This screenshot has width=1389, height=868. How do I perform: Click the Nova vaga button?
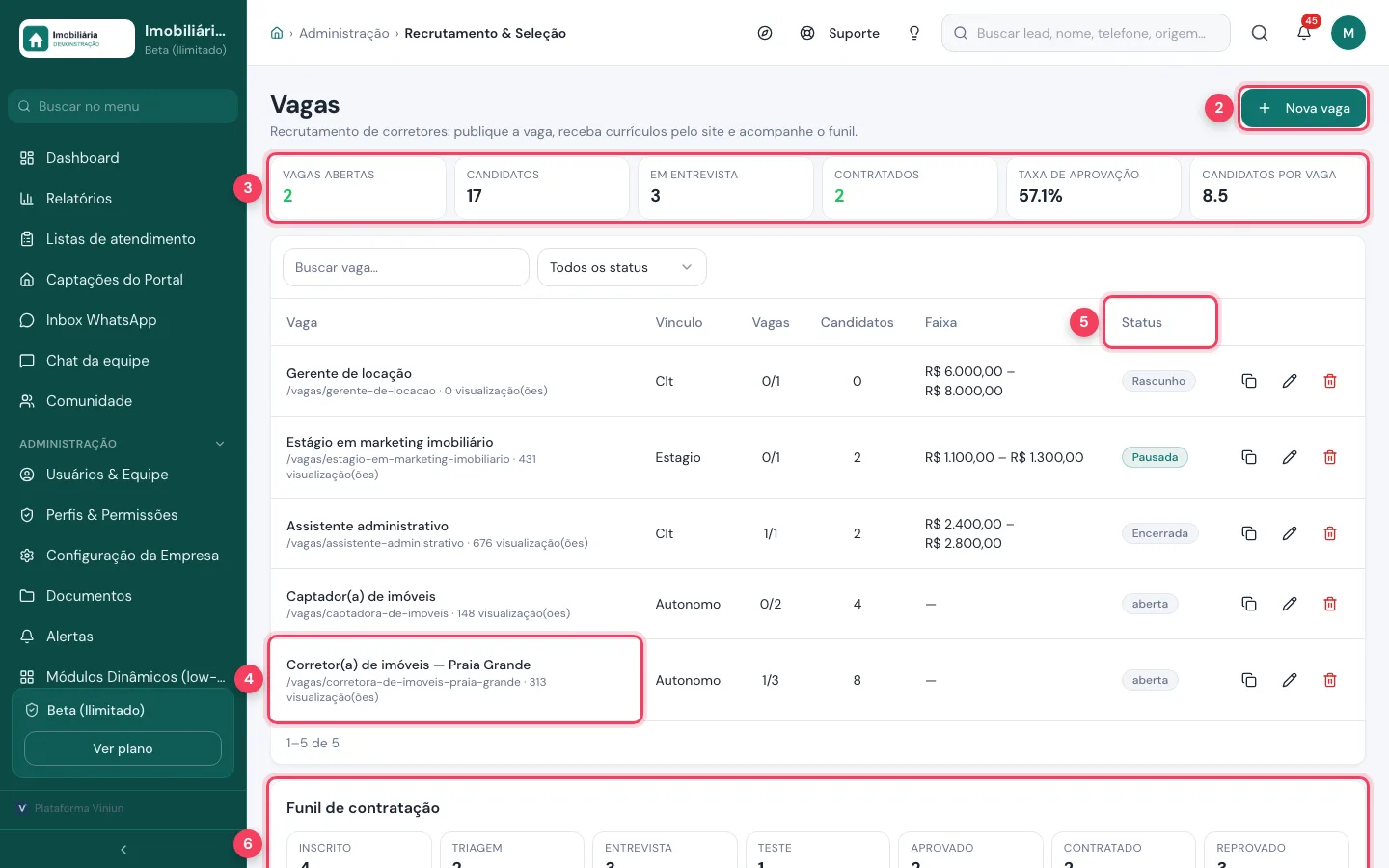(1303, 108)
